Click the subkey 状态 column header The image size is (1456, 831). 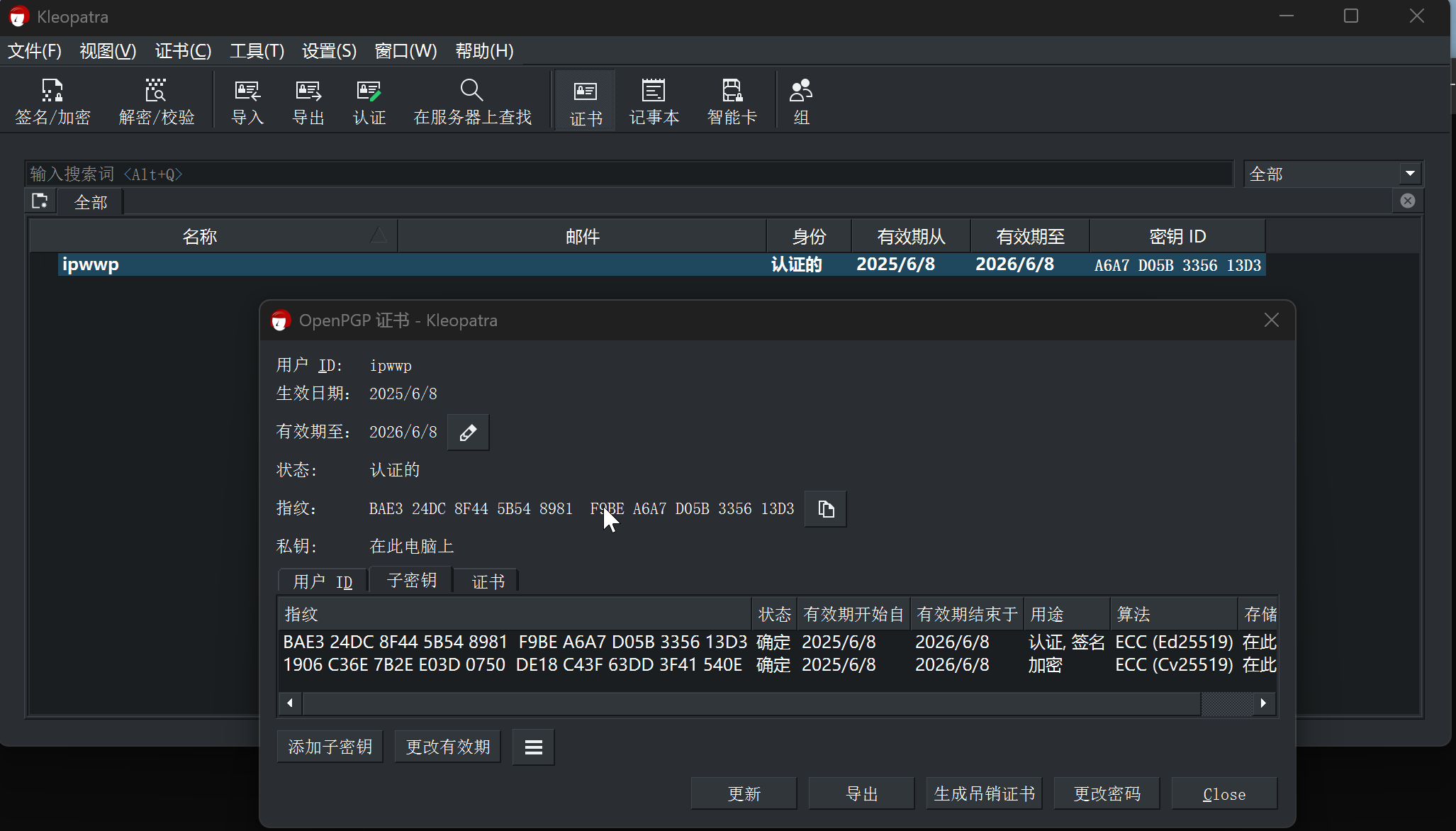click(x=774, y=614)
